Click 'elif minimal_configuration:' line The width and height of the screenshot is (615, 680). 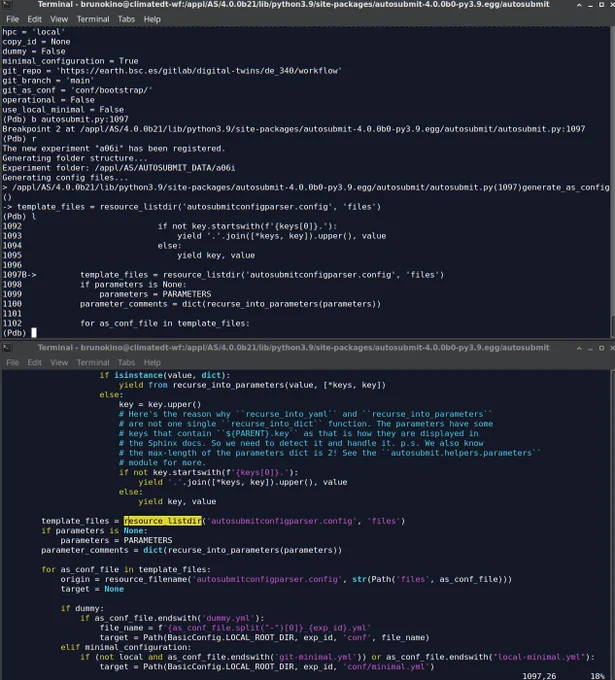(126, 647)
